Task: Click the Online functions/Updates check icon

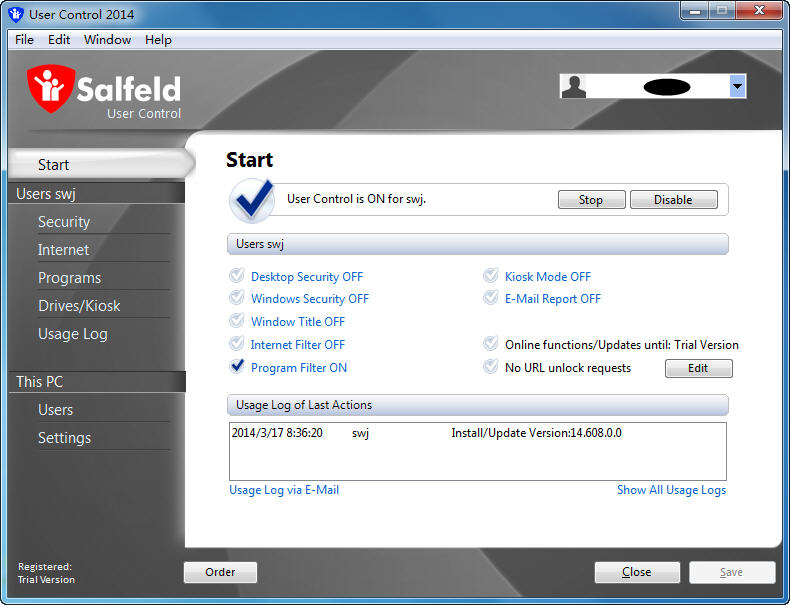Action: click(x=491, y=344)
